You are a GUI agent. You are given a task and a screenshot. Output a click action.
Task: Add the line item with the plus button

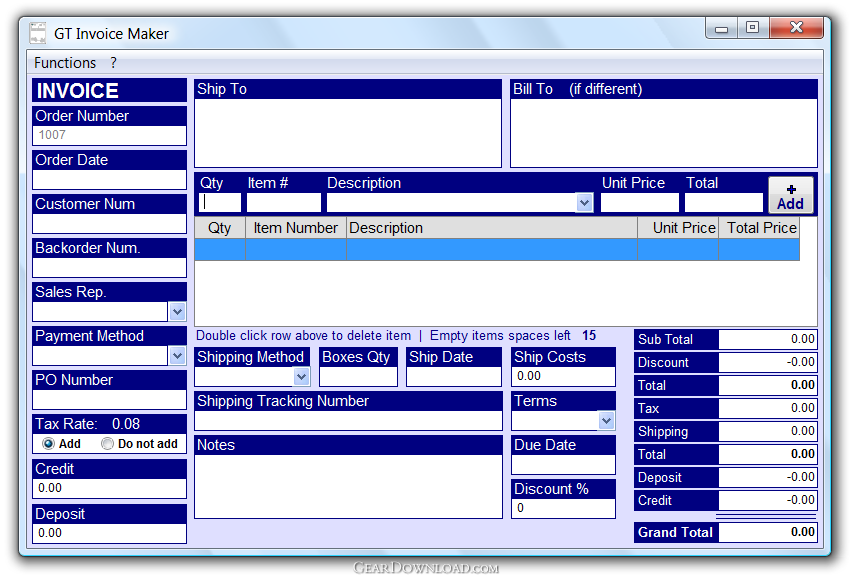click(x=791, y=196)
